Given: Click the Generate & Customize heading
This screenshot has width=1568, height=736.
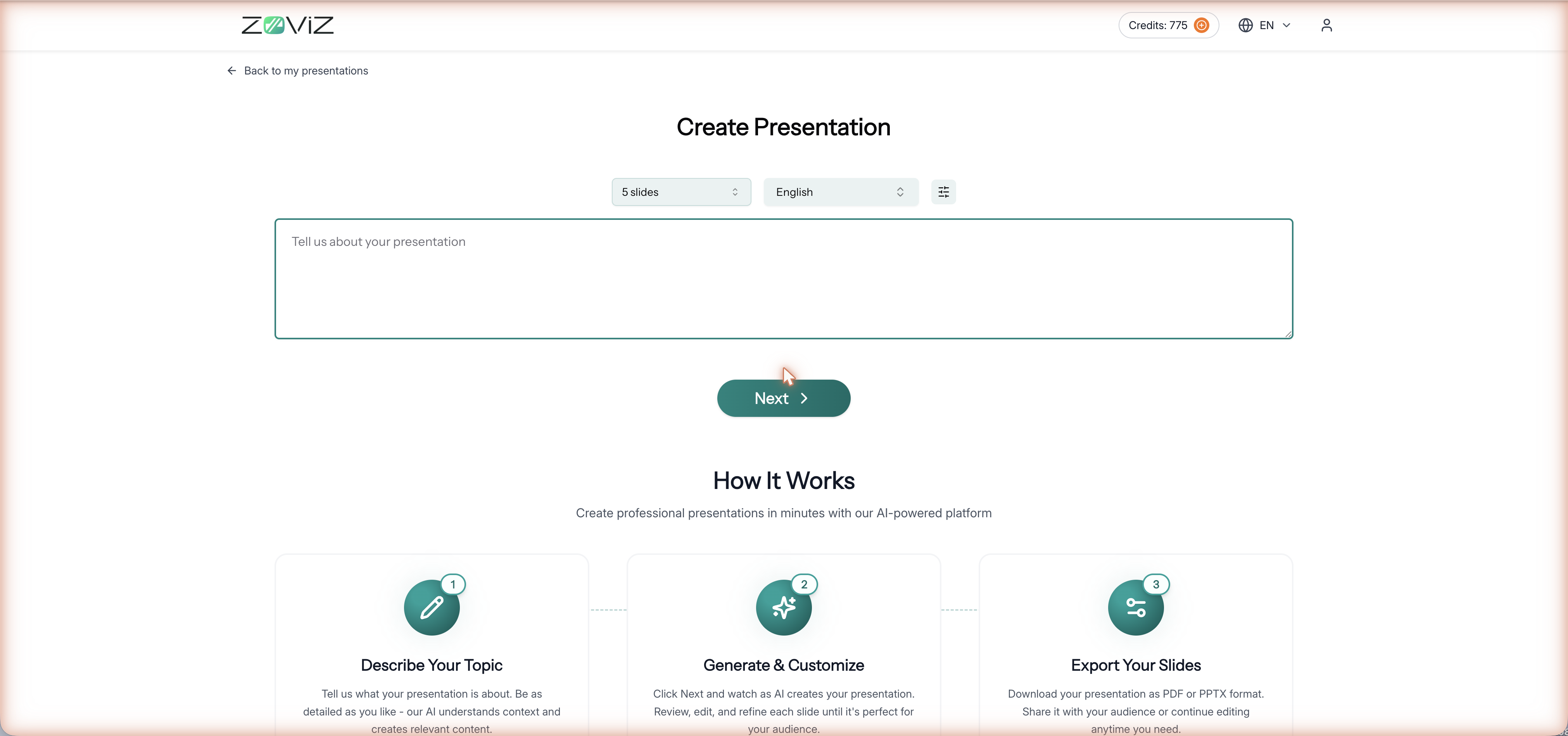Looking at the screenshot, I should click(x=783, y=665).
